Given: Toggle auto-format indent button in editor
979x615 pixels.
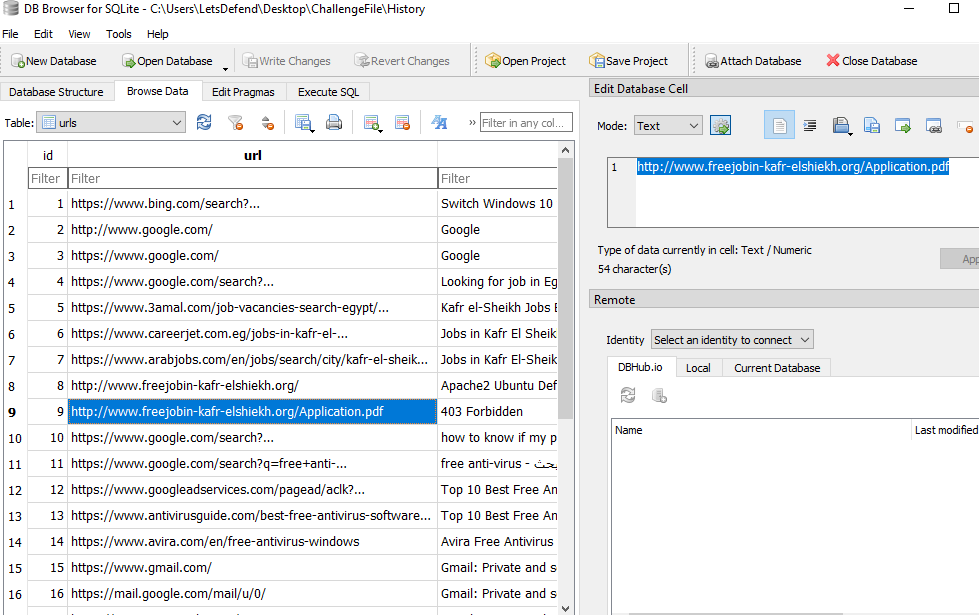Looking at the screenshot, I should point(810,126).
